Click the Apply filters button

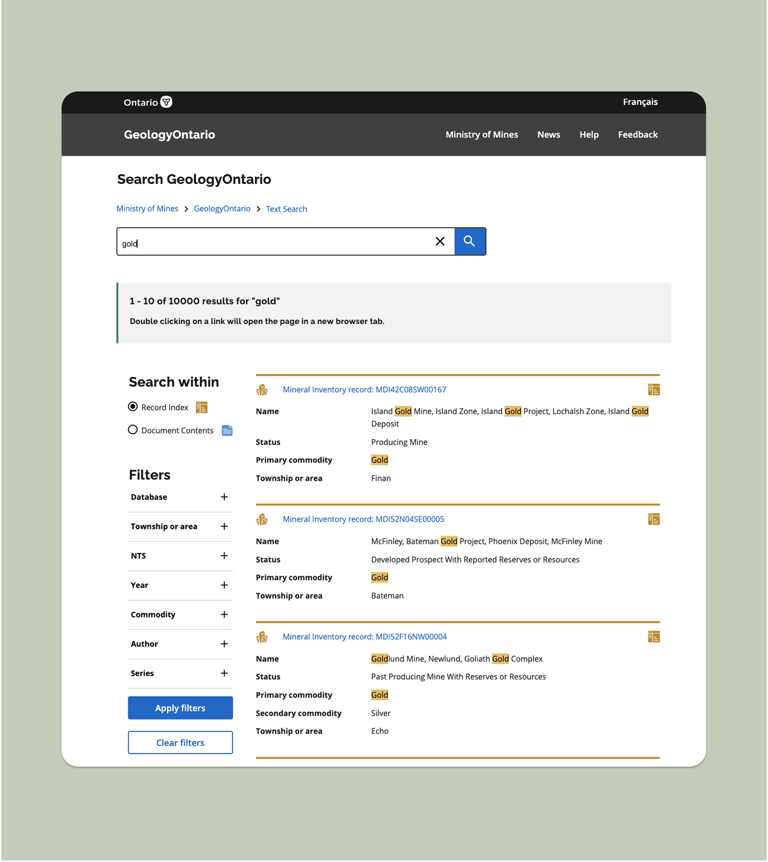click(180, 708)
